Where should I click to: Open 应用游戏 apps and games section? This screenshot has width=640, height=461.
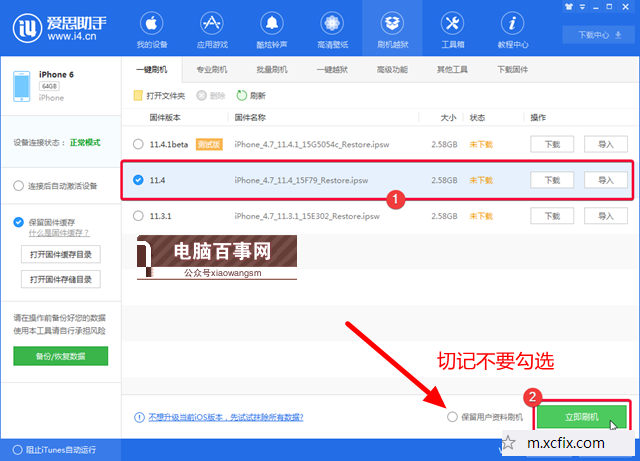(x=212, y=30)
